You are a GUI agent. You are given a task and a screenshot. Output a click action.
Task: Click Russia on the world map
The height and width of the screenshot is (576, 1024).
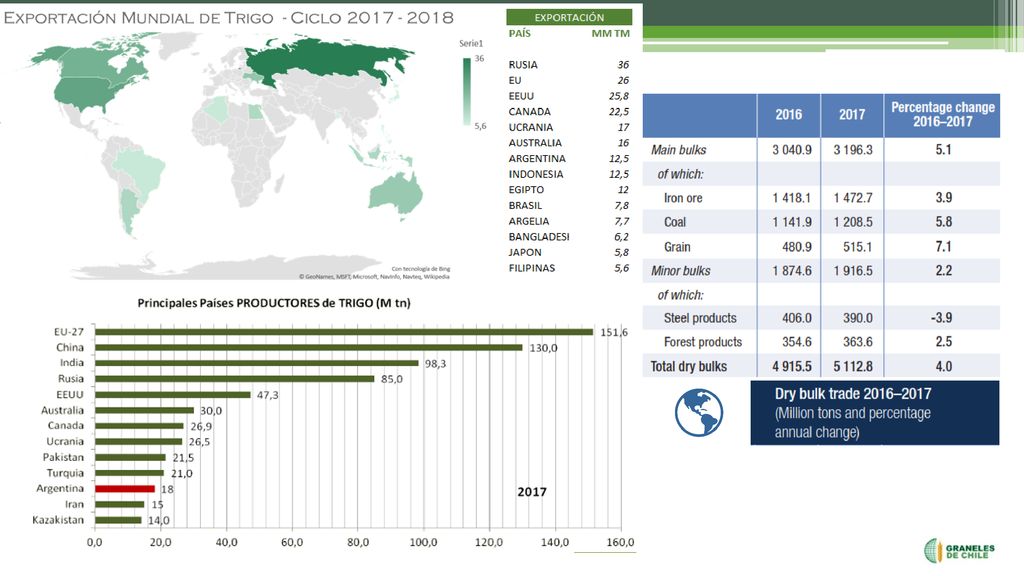click(x=327, y=62)
